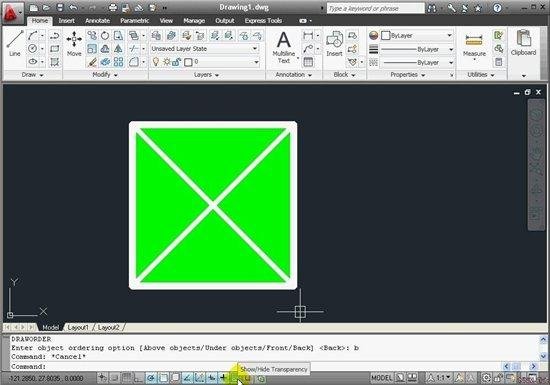Toggle Snap Mode in status bar
This screenshot has width=550, height=385.
coord(114,378)
